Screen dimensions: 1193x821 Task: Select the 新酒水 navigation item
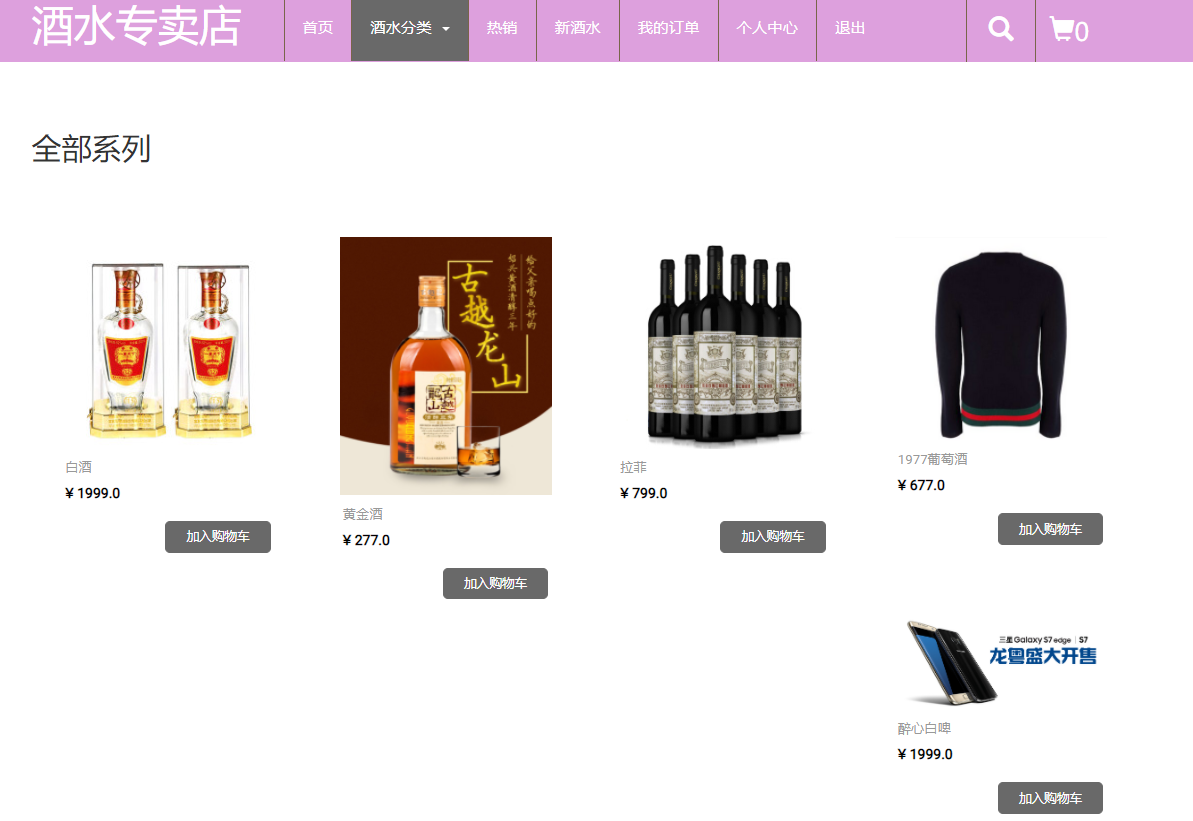pos(577,30)
